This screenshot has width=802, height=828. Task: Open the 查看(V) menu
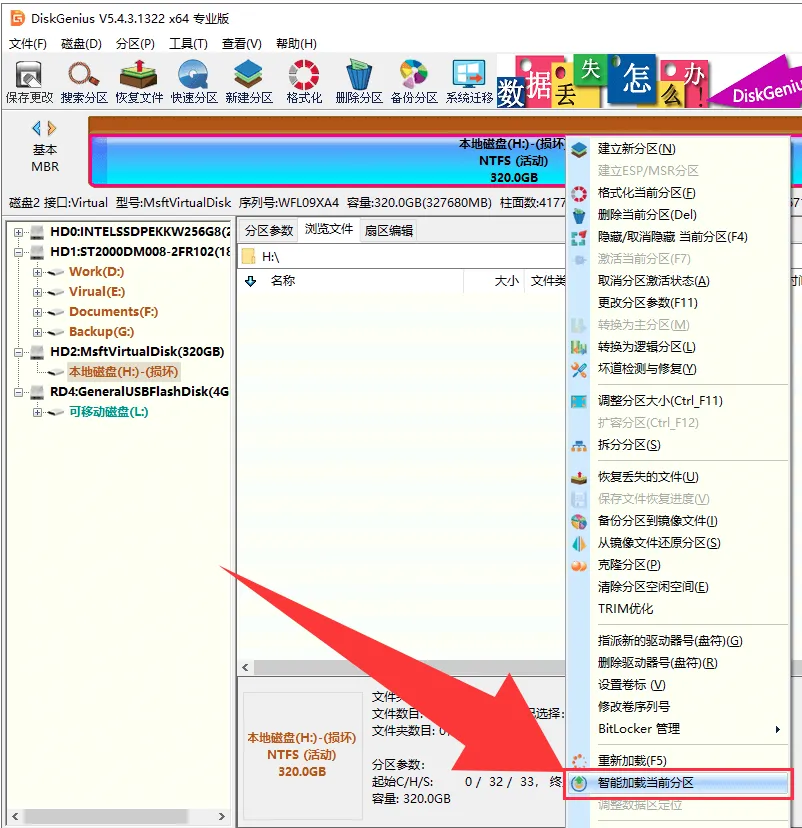pyautogui.click(x=242, y=44)
